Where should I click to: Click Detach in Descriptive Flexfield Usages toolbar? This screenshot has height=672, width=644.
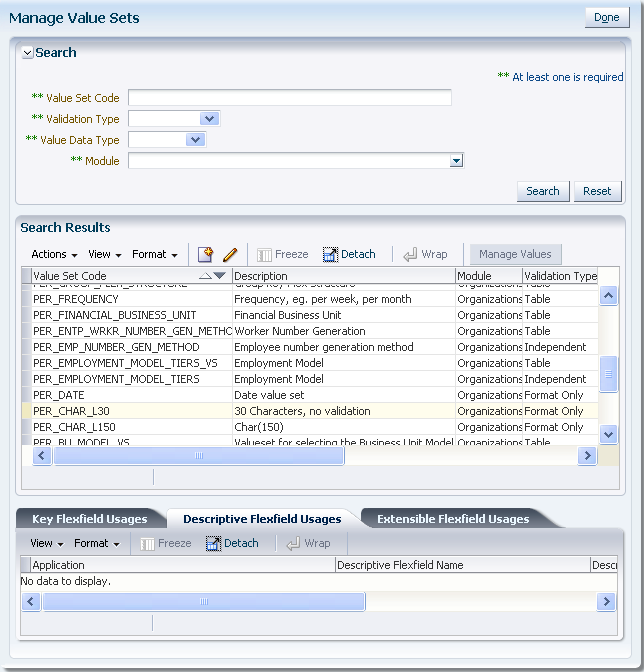click(232, 543)
